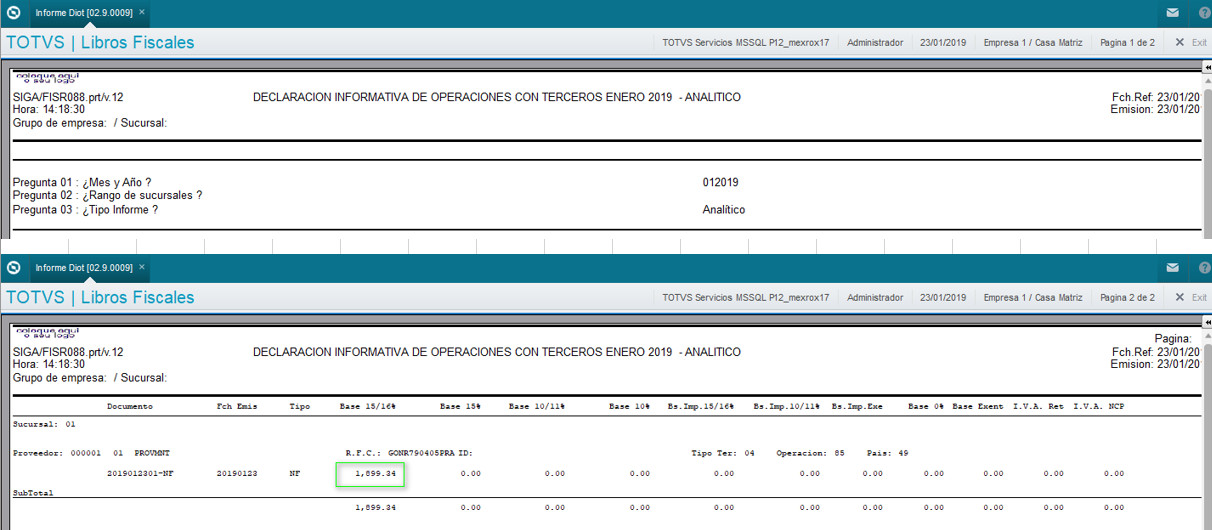Viewport: 1212px width, 530px height.
Task: Click scrollbar up arrow in Pagina 2 window
Action: click(x=1207, y=337)
